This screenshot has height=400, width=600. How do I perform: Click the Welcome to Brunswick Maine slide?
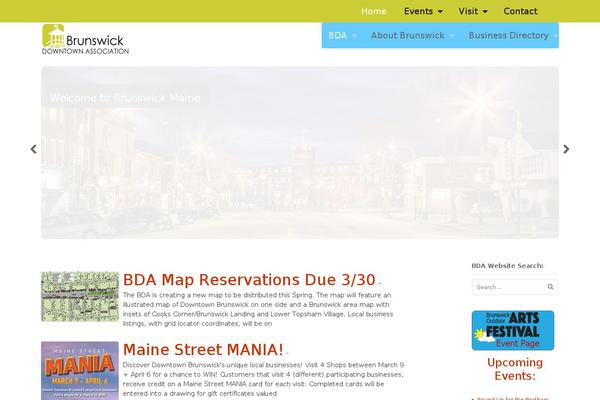300,152
